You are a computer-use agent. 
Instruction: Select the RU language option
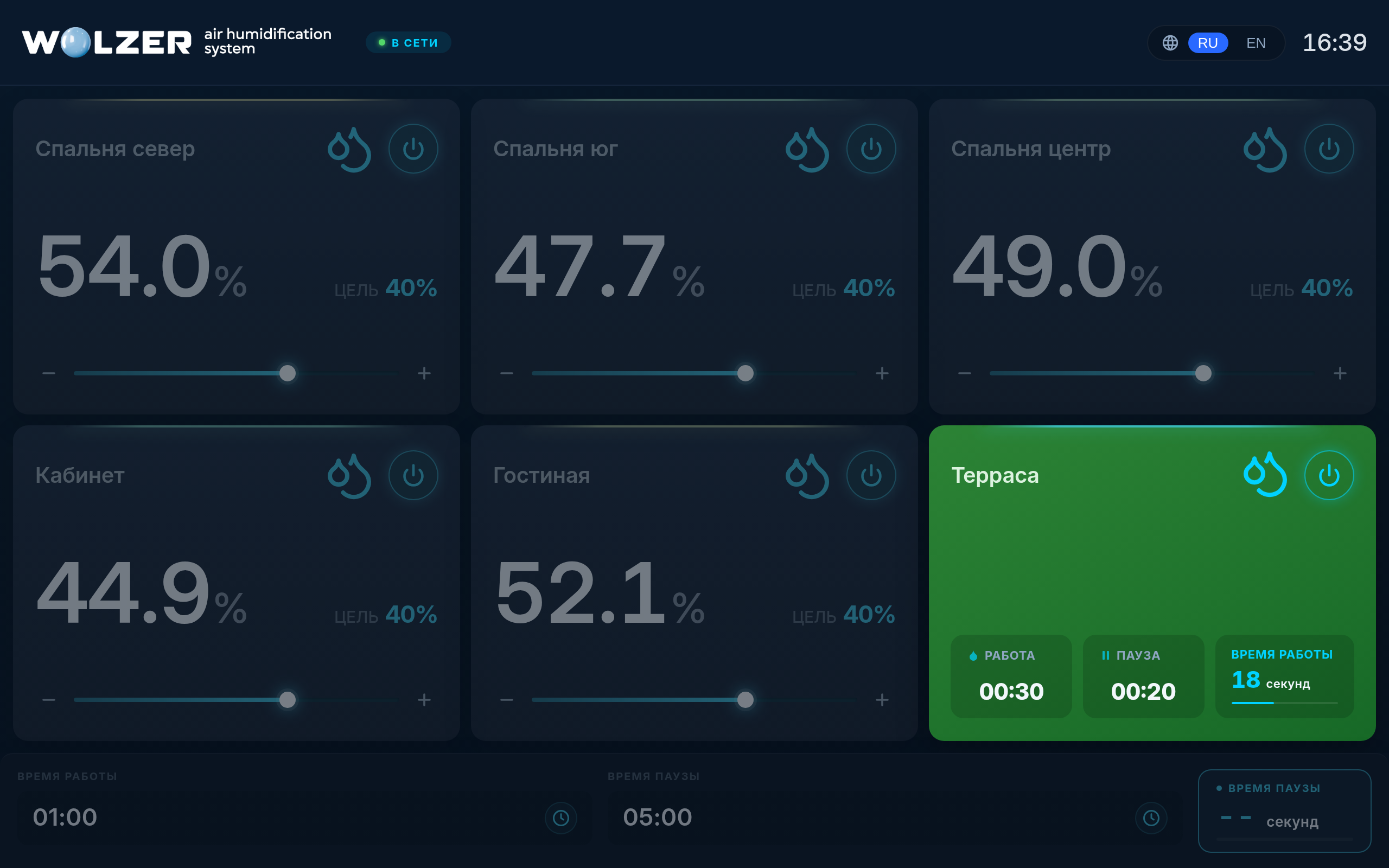pos(1208,43)
